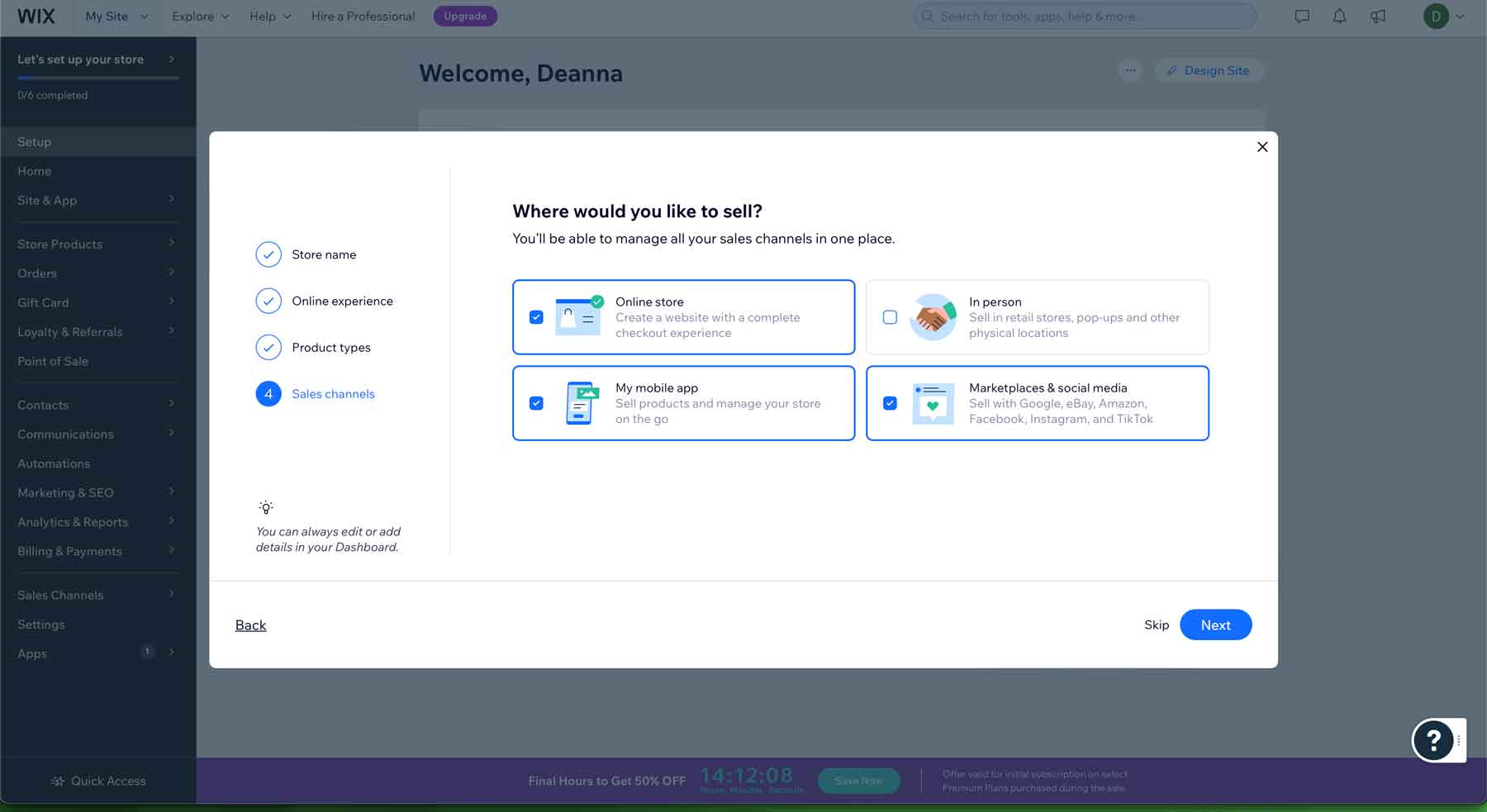1487x812 pixels.
Task: Click the Next button
Action: click(x=1215, y=624)
